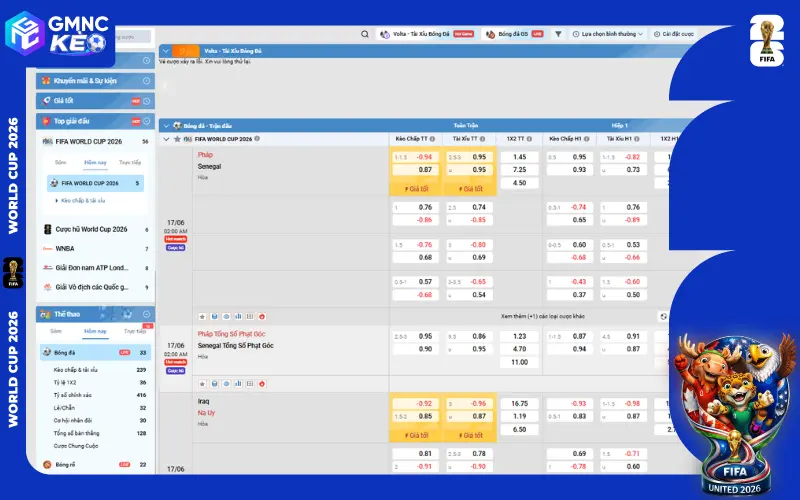Open Cơ hội nhân đôi market list
This screenshot has height=500, width=800.
pos(99,421)
